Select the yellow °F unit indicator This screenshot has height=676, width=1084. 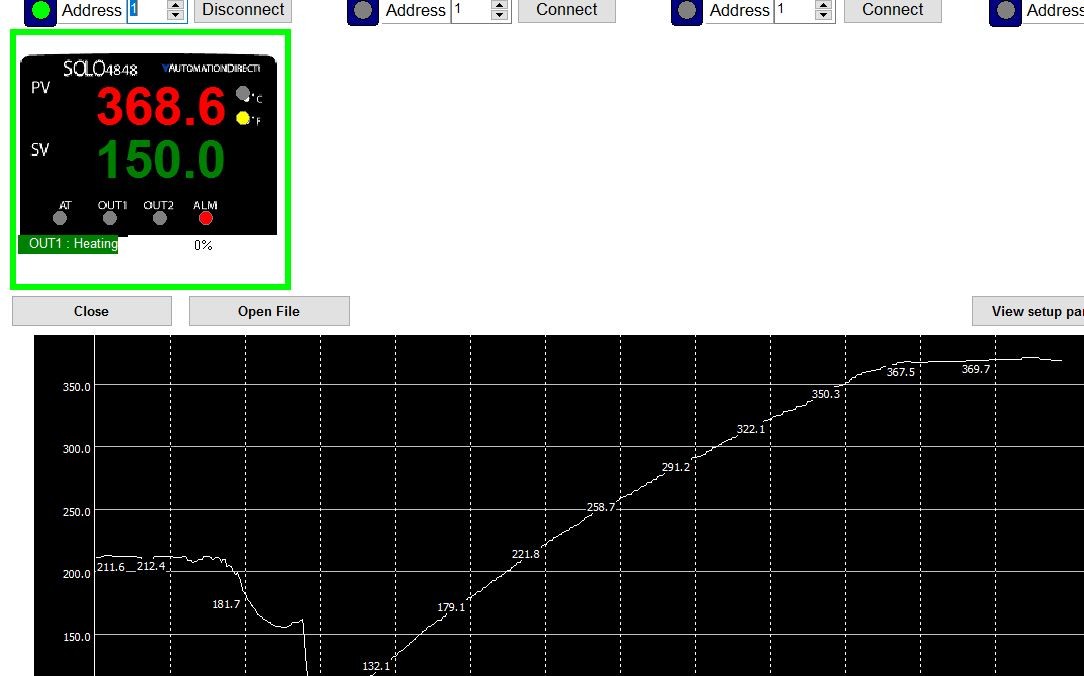click(x=242, y=118)
